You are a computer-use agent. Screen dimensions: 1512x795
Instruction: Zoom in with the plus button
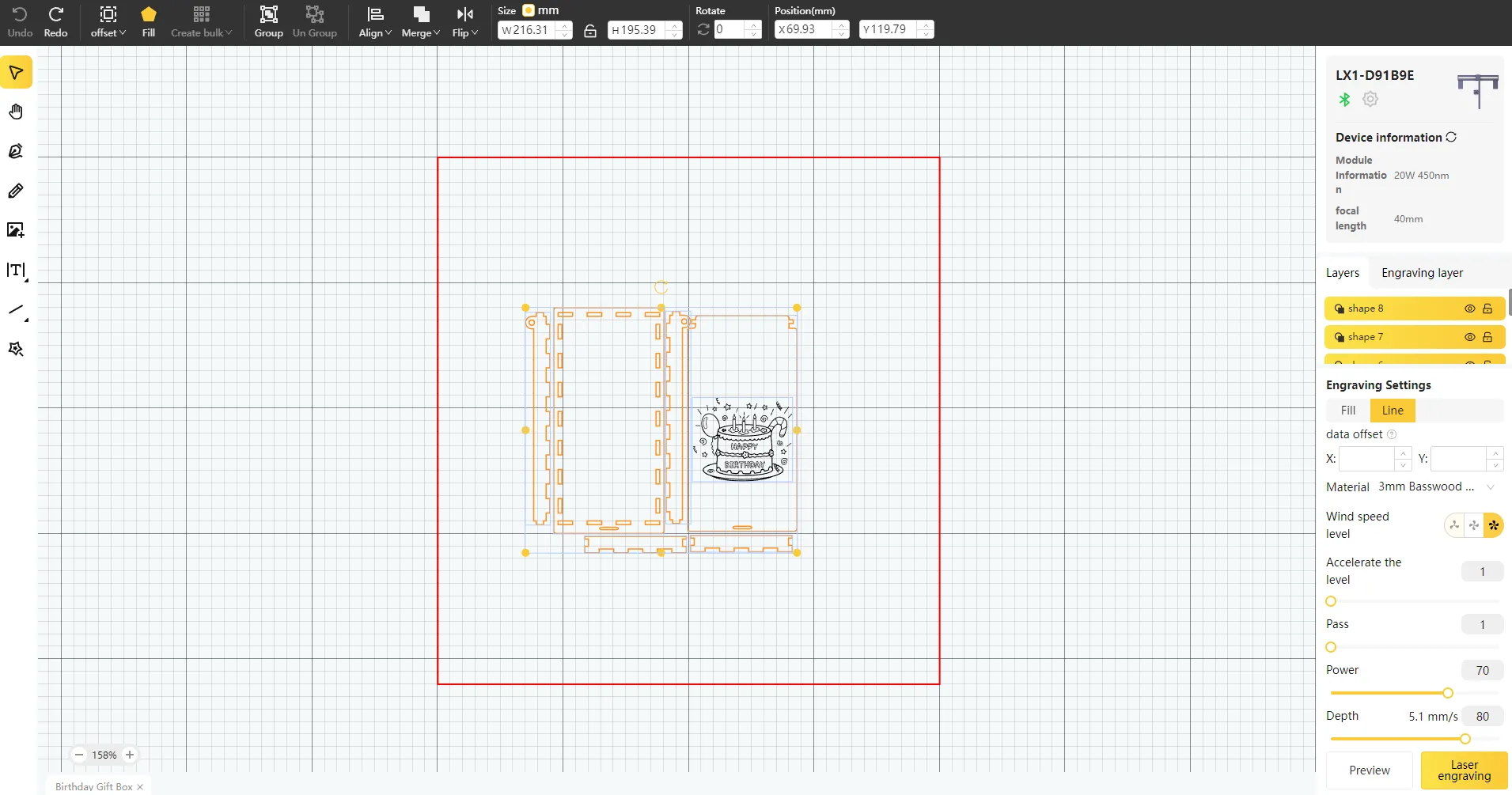point(130,755)
